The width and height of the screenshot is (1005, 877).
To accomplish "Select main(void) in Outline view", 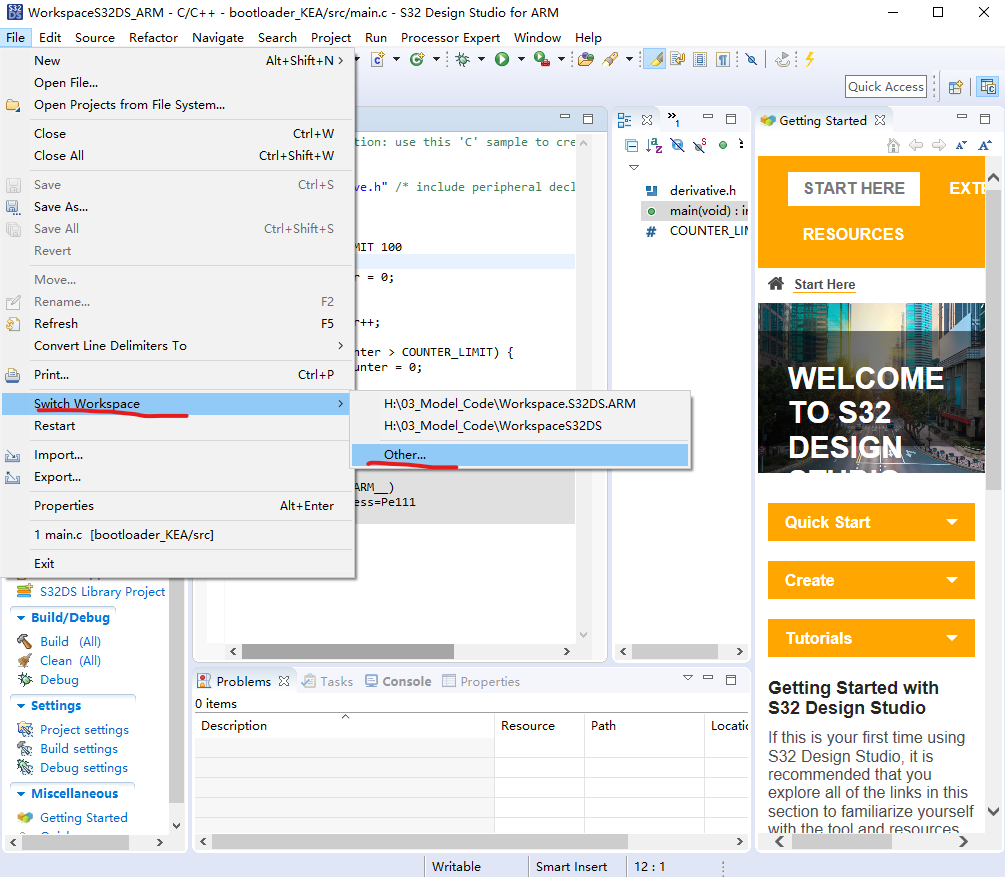I will 695,211.
